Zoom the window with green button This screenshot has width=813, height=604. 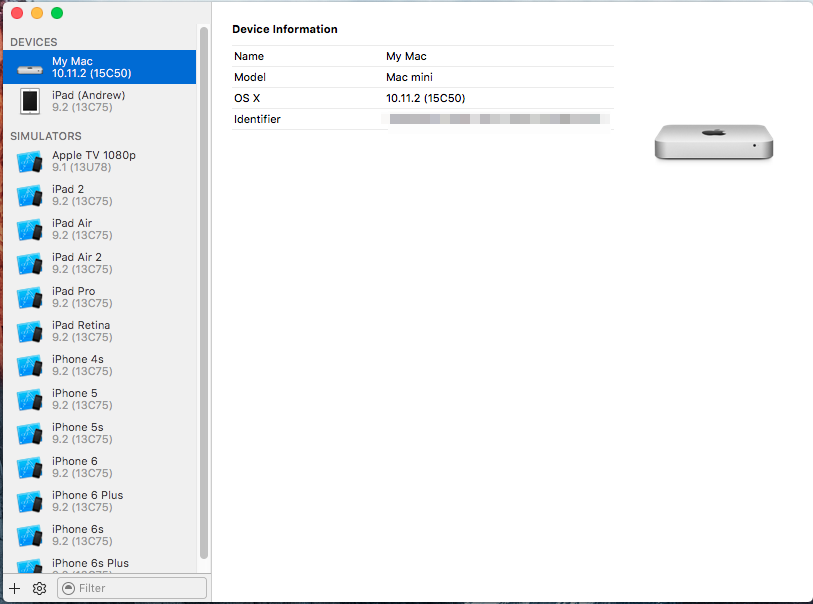(x=57, y=13)
